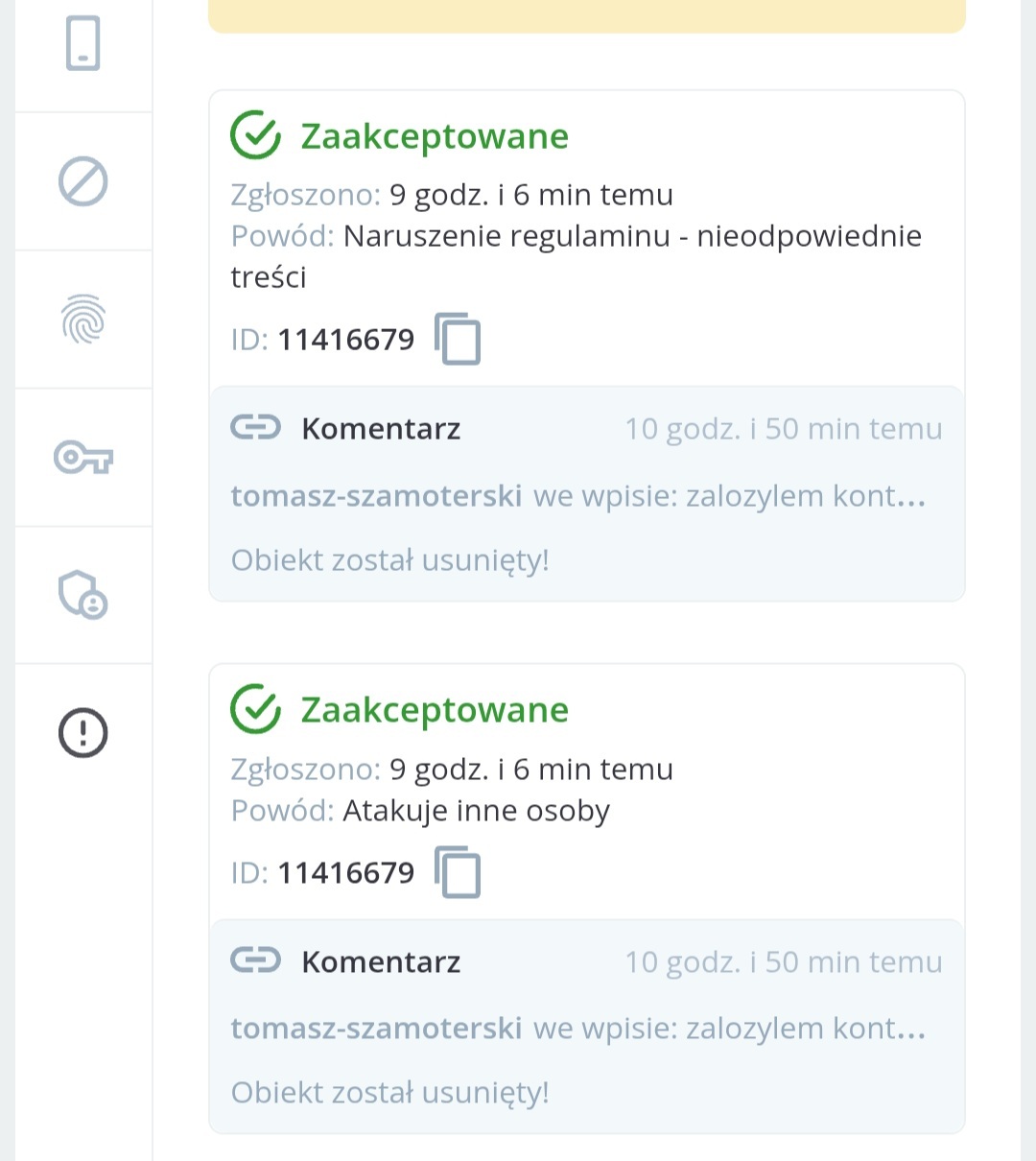The height and width of the screenshot is (1161, 1036).
Task: Open the exclamation mark sidebar section
Action: coord(82,733)
